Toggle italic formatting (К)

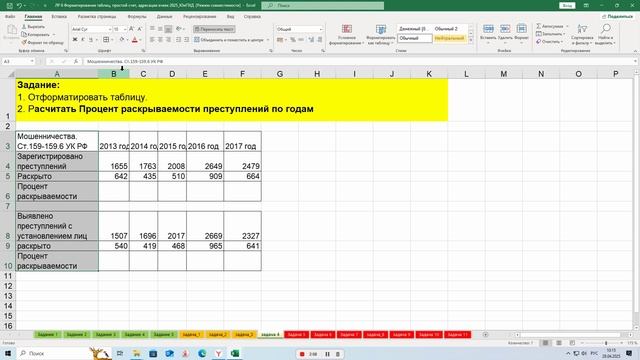[x=83, y=40]
